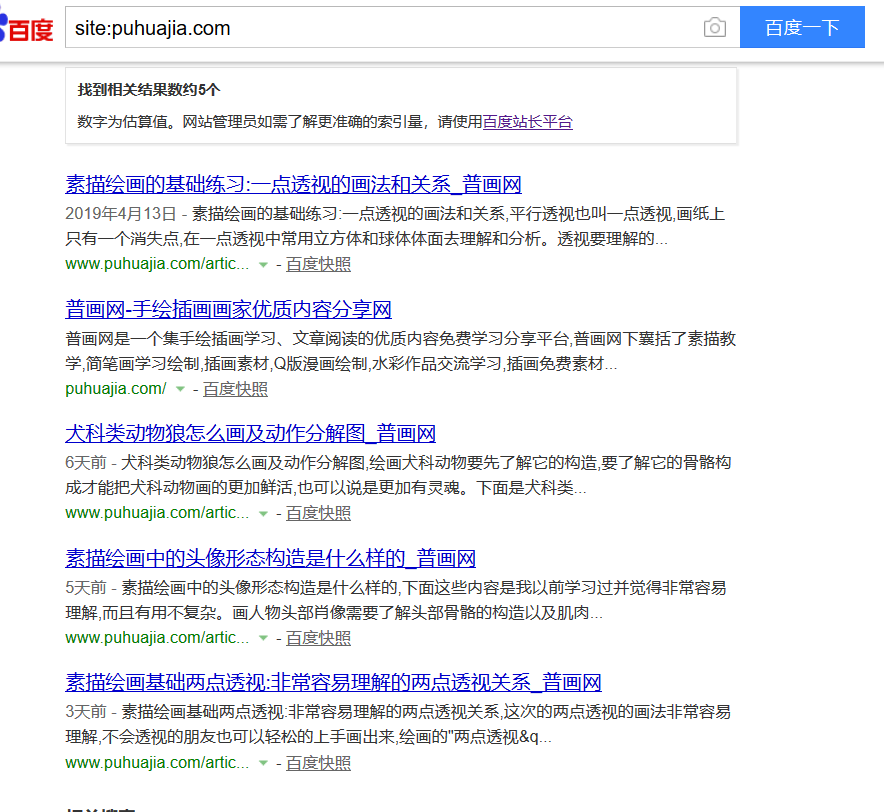Click green URL under 犬科类动物狼 result
This screenshot has height=812, width=884.
point(157,513)
